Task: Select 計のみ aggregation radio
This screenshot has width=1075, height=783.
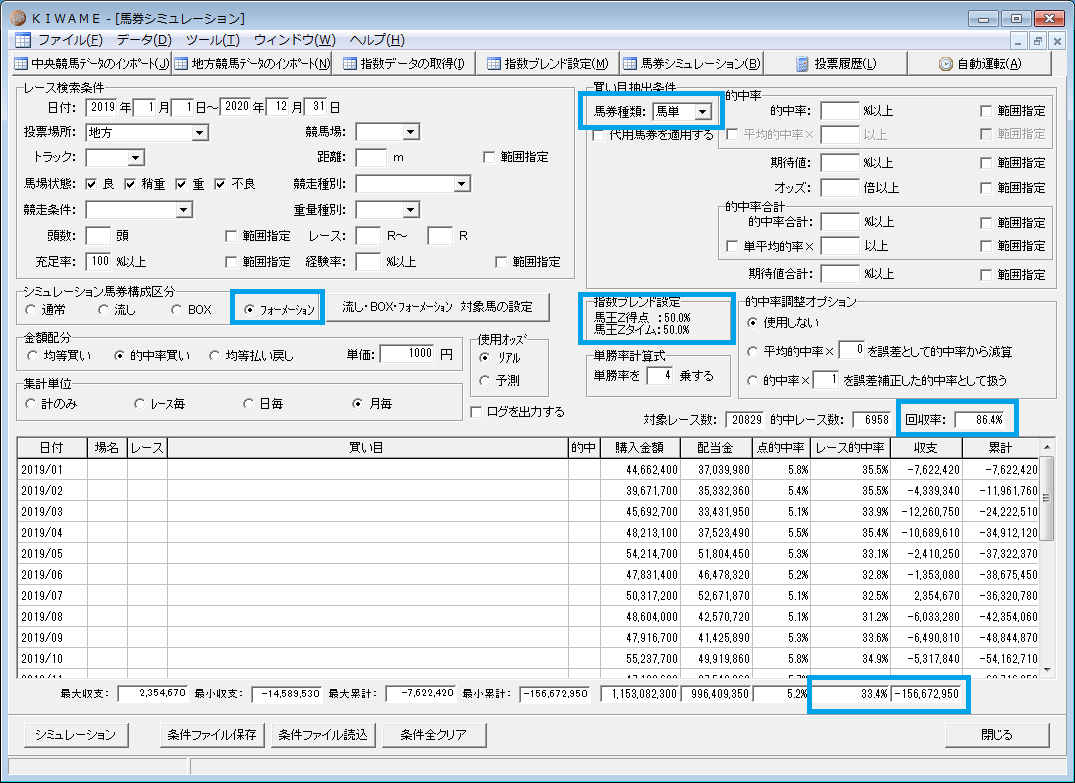Action: pos(30,404)
